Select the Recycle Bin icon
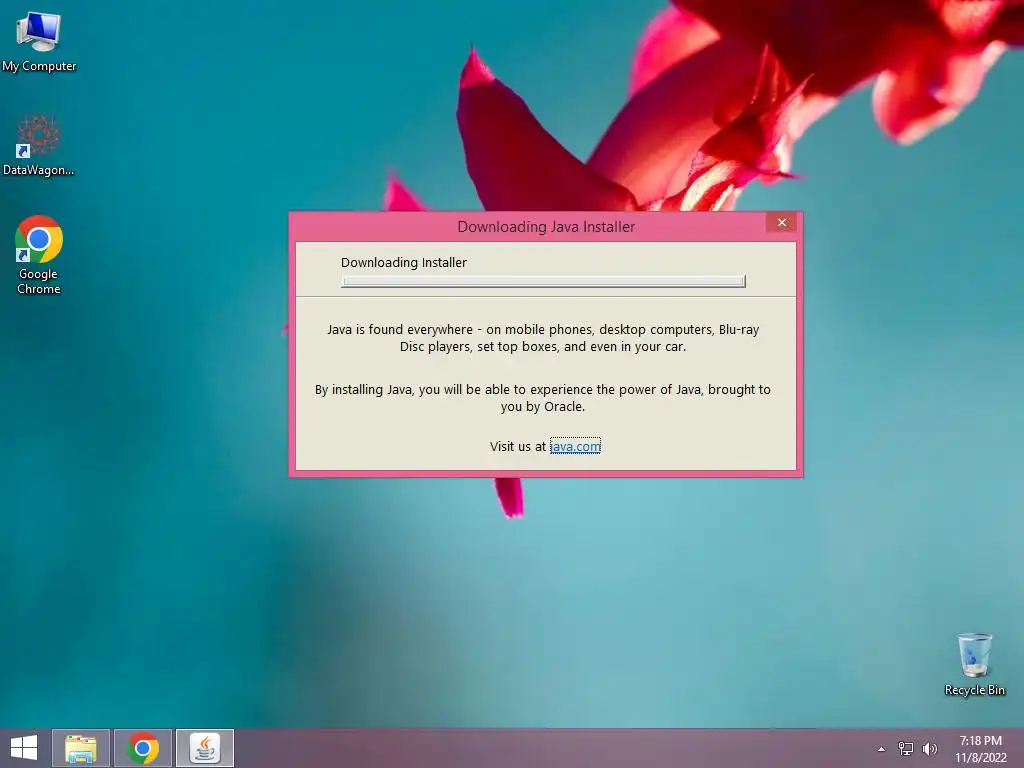The width and height of the screenshot is (1024, 768). point(974,664)
